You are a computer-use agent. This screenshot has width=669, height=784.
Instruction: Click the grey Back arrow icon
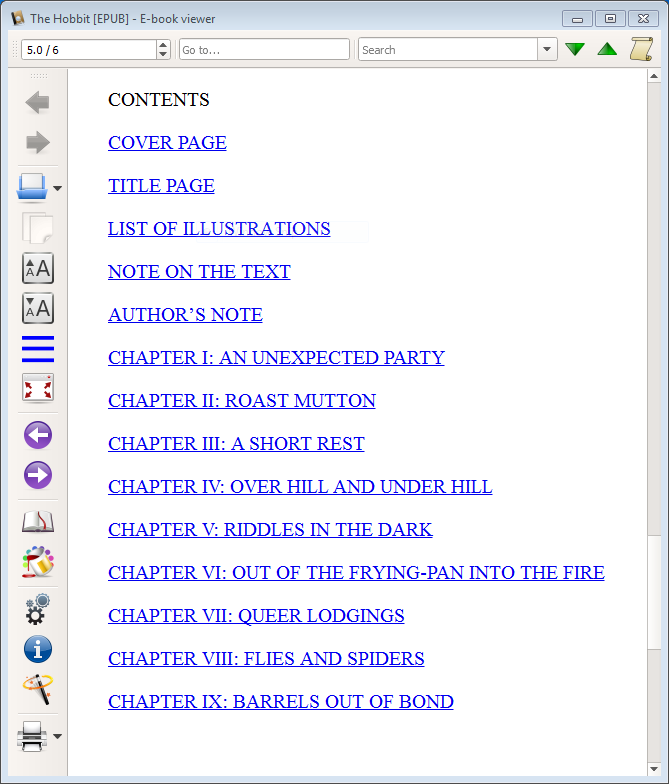pos(38,102)
